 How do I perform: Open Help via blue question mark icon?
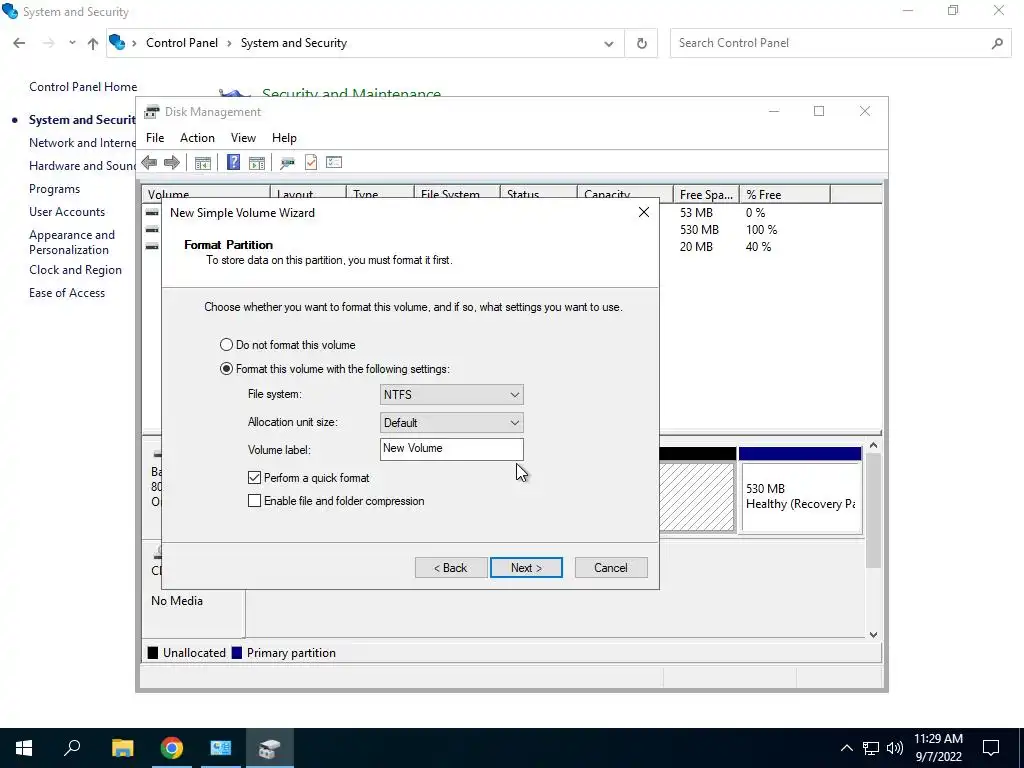pos(233,162)
